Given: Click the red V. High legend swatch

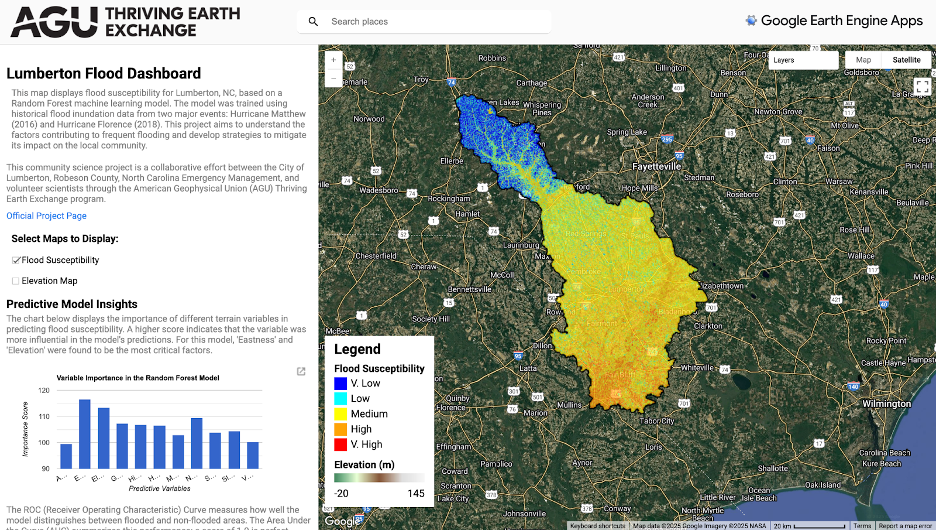Looking at the screenshot, I should click(340, 444).
